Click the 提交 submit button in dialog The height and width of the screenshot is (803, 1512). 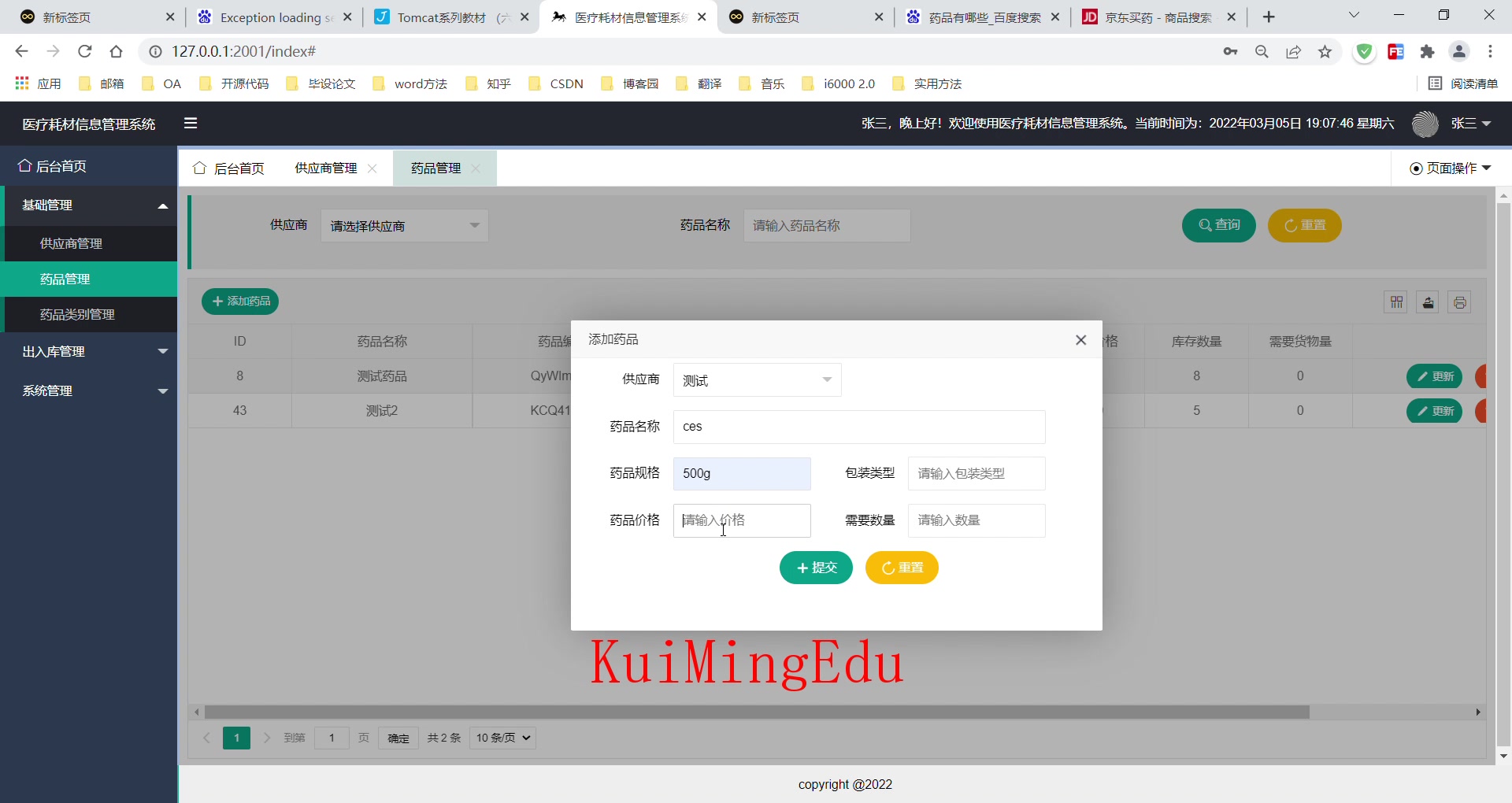816,568
